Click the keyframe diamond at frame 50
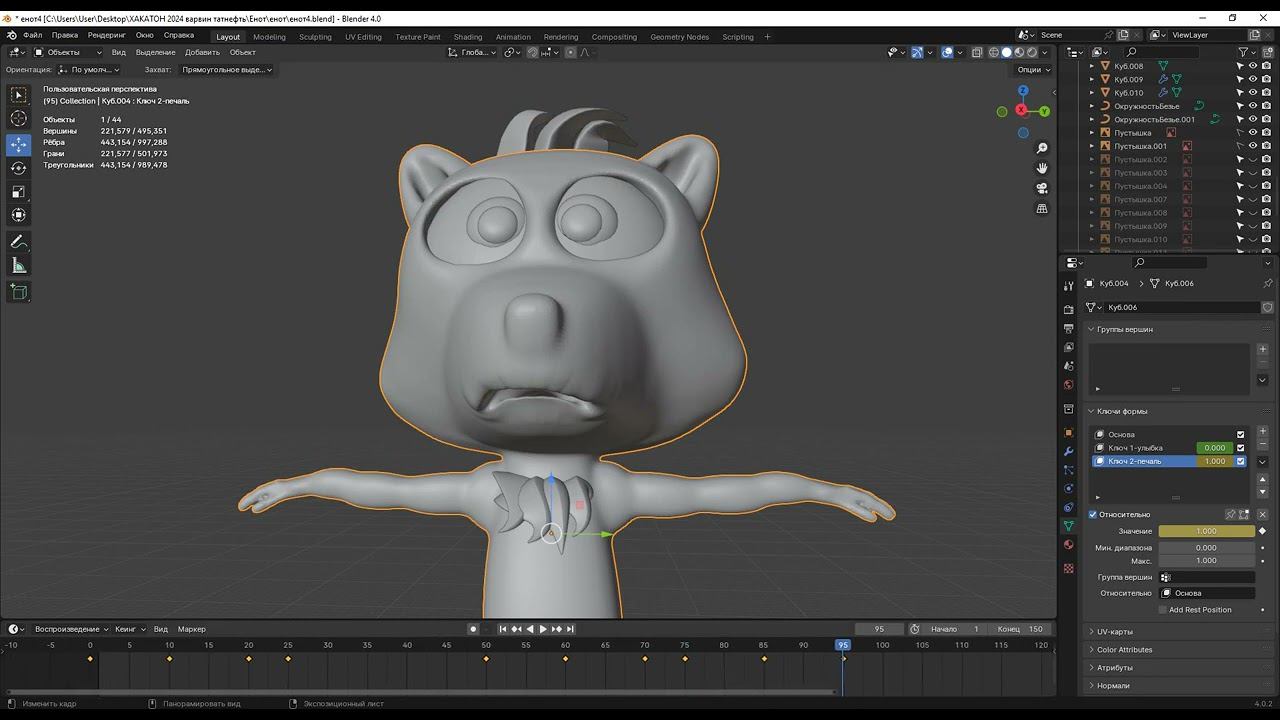Image resolution: width=1280 pixels, height=720 pixels. coord(486,659)
